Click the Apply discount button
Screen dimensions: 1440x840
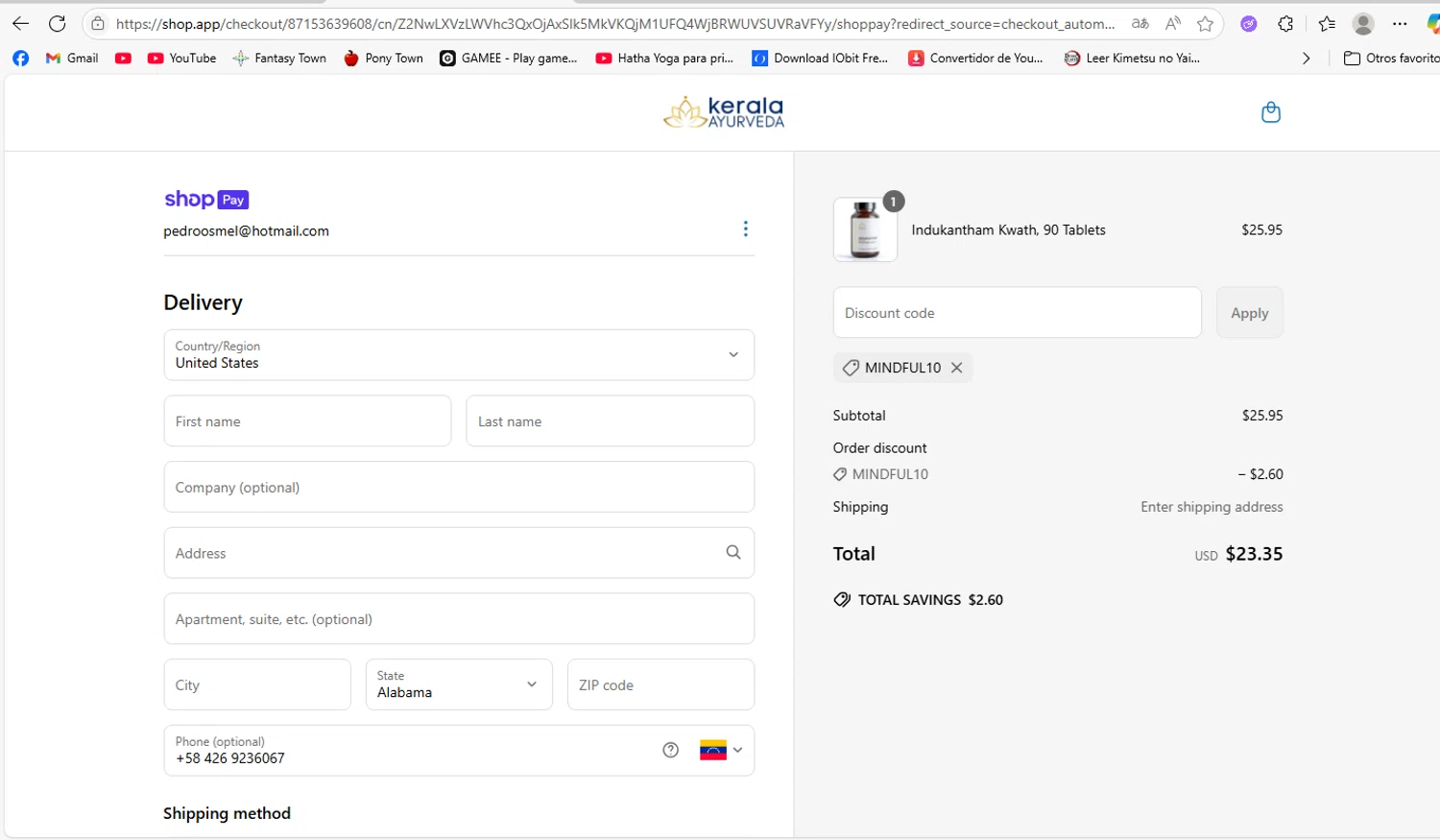(1249, 313)
